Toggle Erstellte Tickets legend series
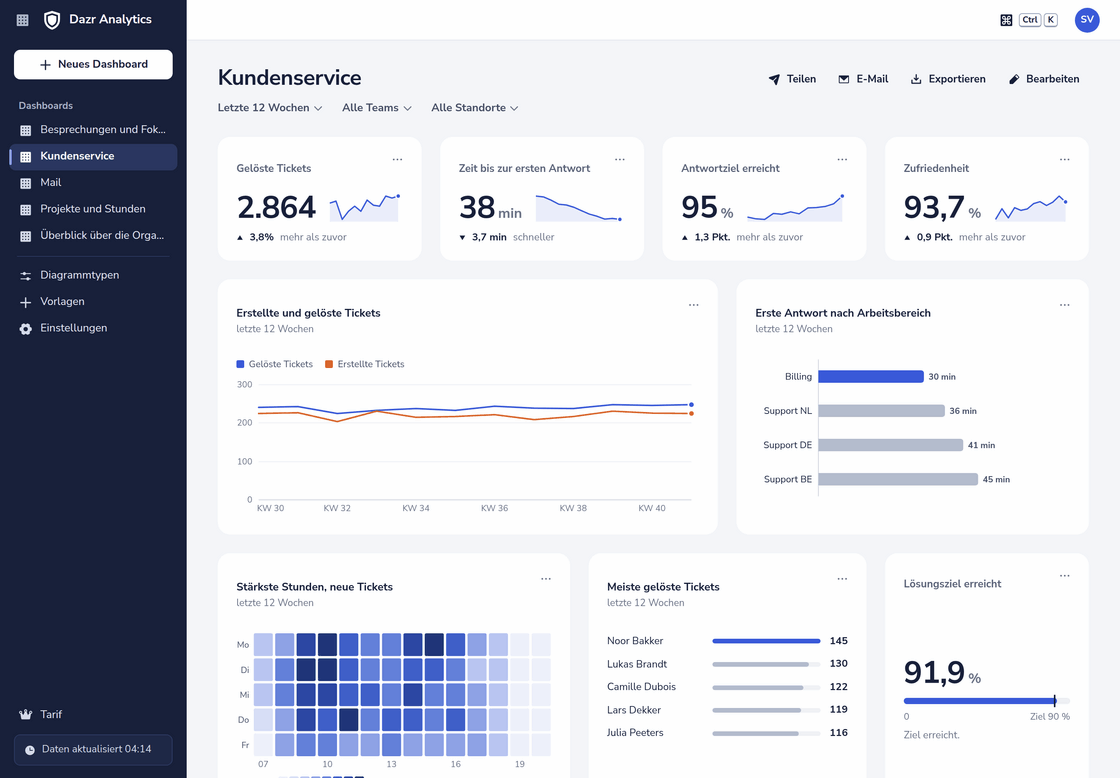The width and height of the screenshot is (1120, 778). tap(364, 364)
